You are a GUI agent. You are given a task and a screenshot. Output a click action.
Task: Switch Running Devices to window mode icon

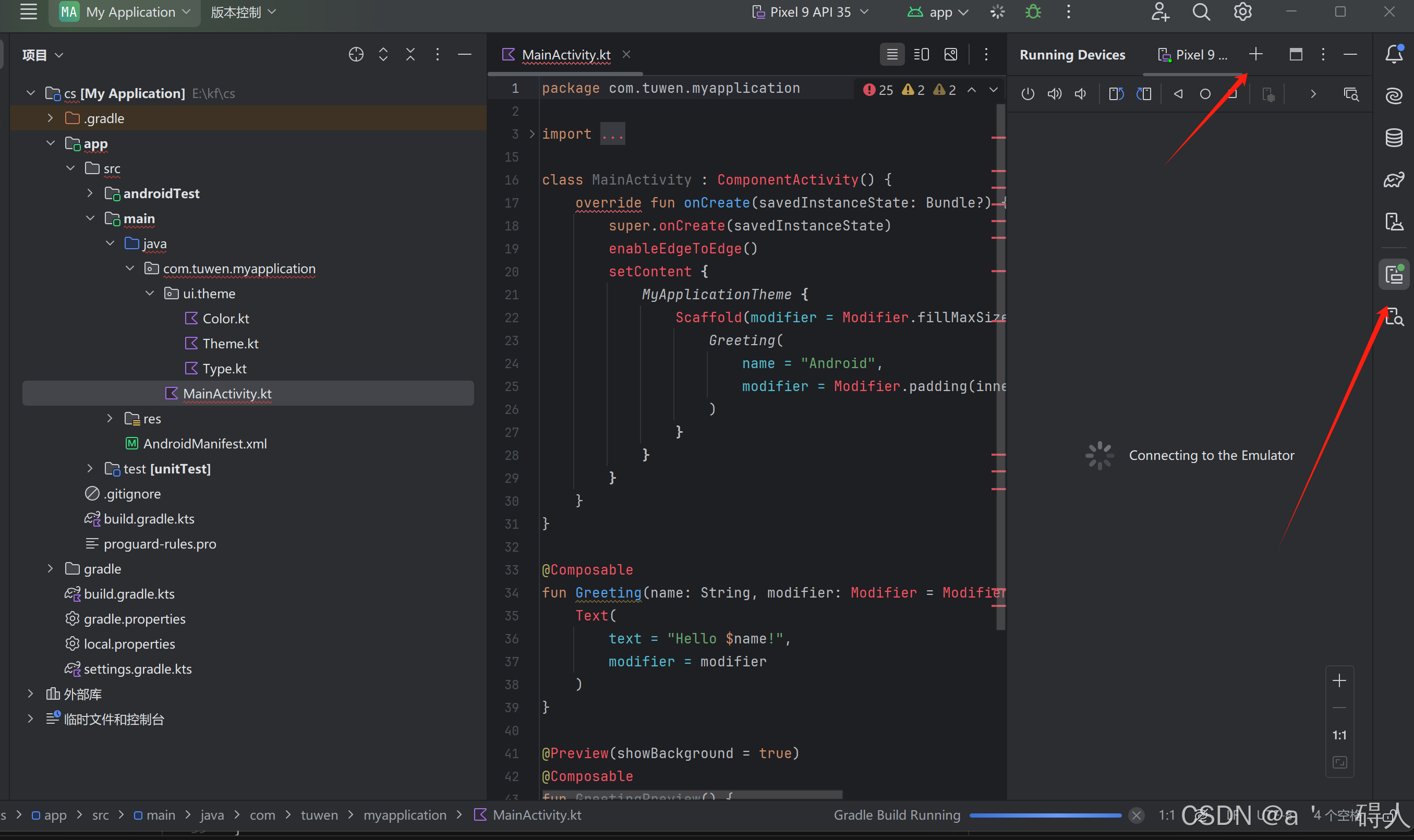point(1296,54)
